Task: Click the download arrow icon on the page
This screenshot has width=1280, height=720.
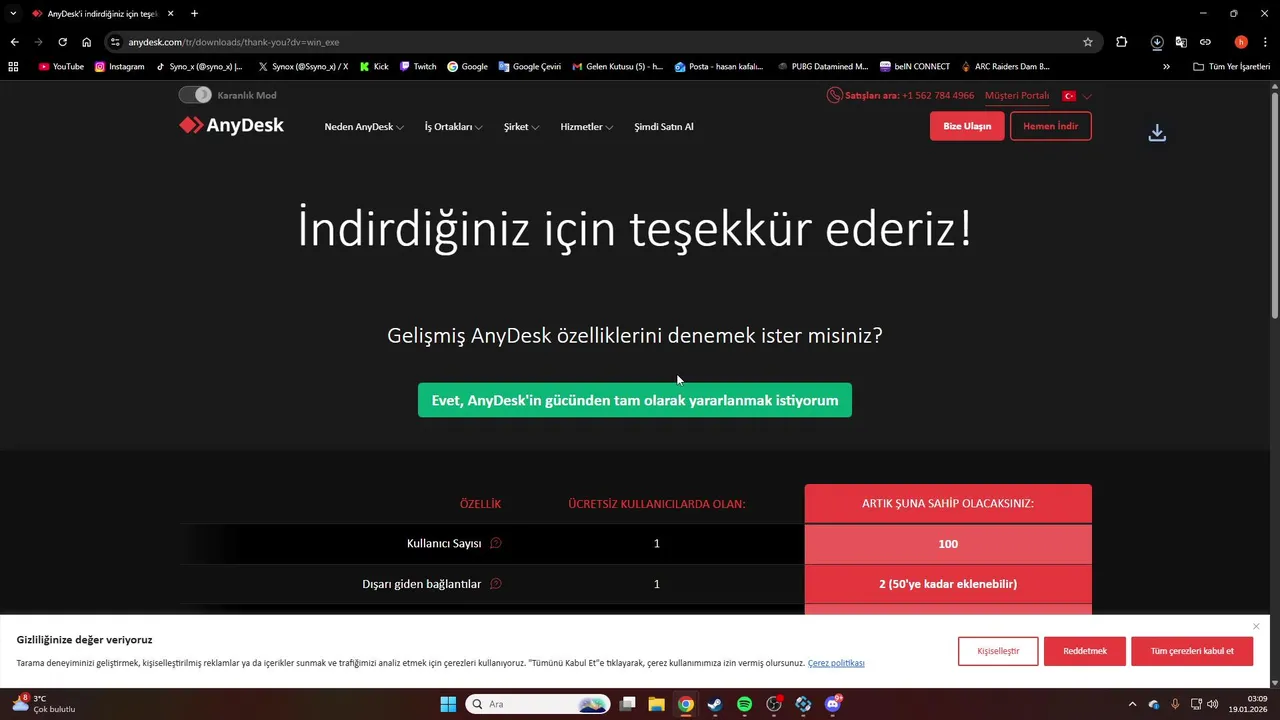Action: click(1157, 133)
